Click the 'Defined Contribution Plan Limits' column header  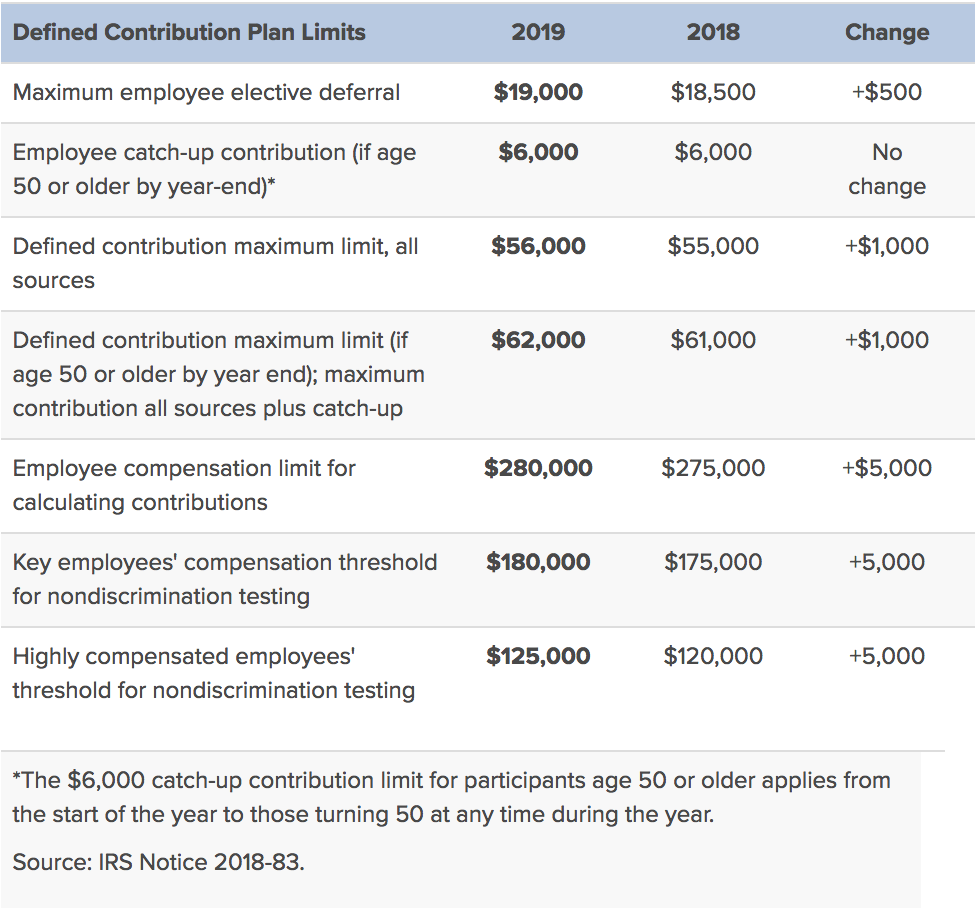189,32
